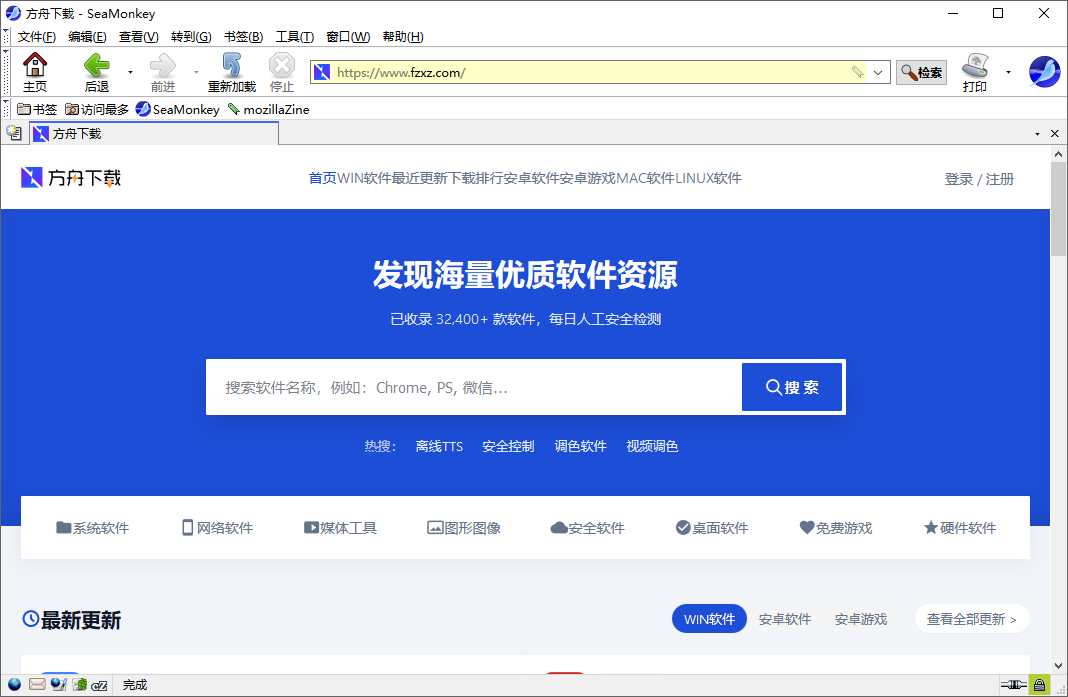Print the page with 打印 icon
The width and height of the screenshot is (1068, 697).
pos(975,72)
